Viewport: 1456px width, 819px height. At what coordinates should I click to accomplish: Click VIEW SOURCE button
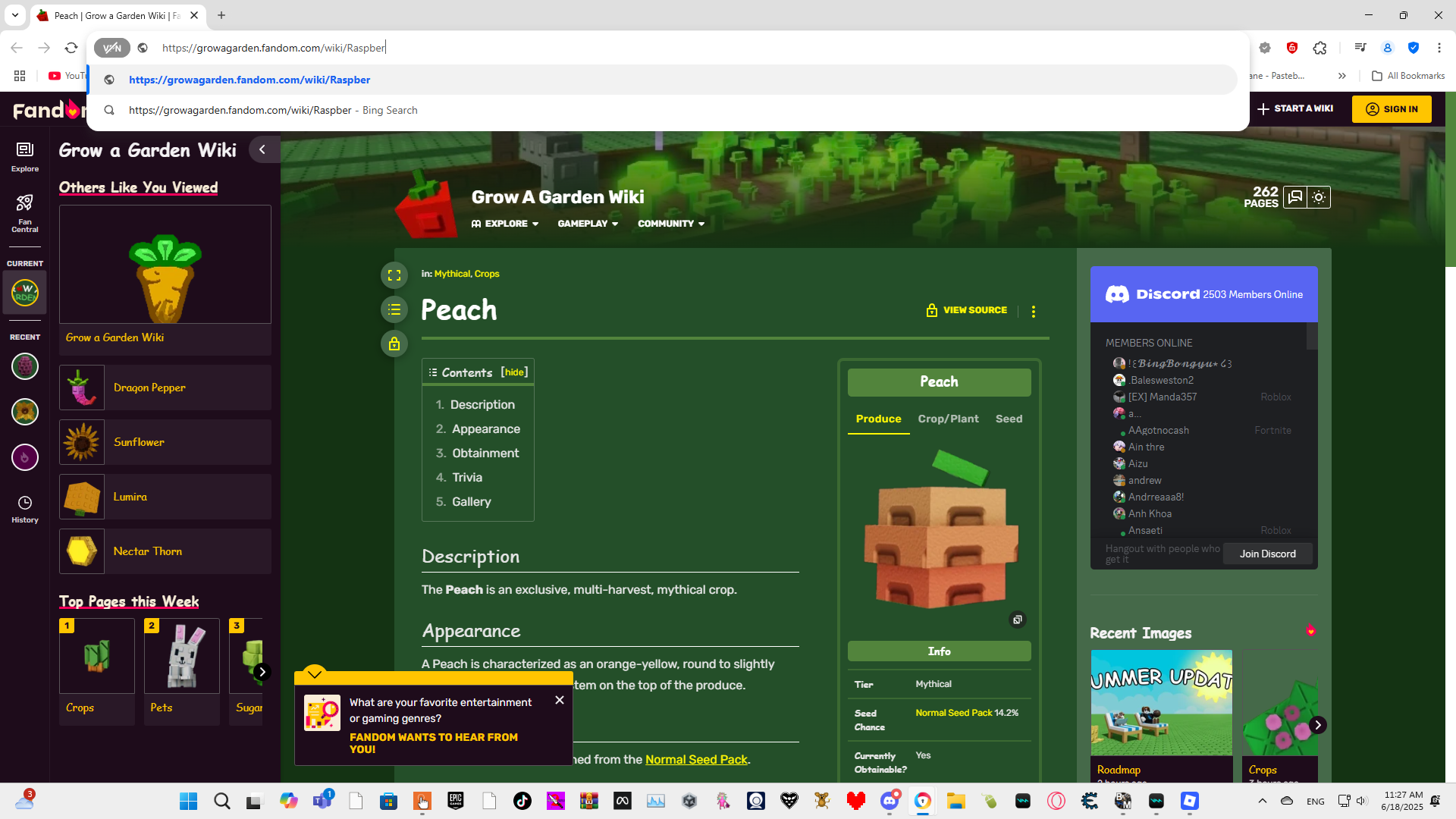pyautogui.click(x=967, y=310)
